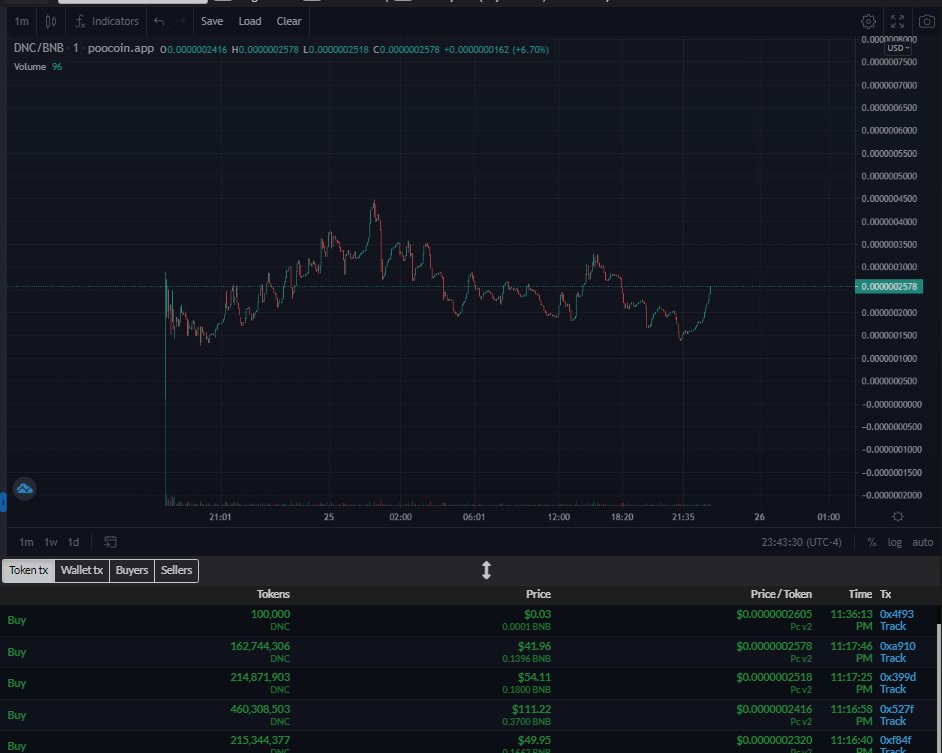The image size is (942, 753).
Task: Click the 162,744,306 token amount
Action: click(260, 646)
